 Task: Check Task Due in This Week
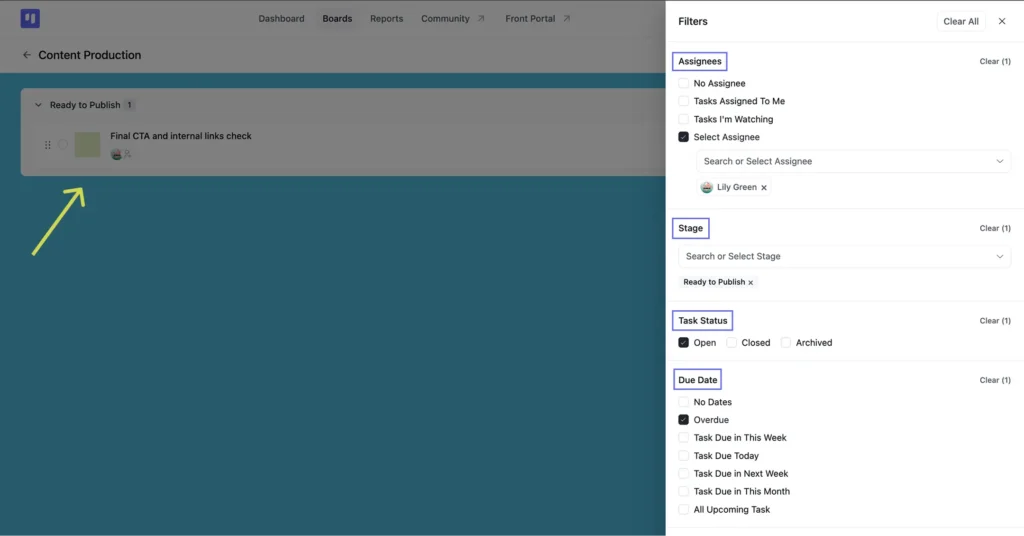point(683,437)
